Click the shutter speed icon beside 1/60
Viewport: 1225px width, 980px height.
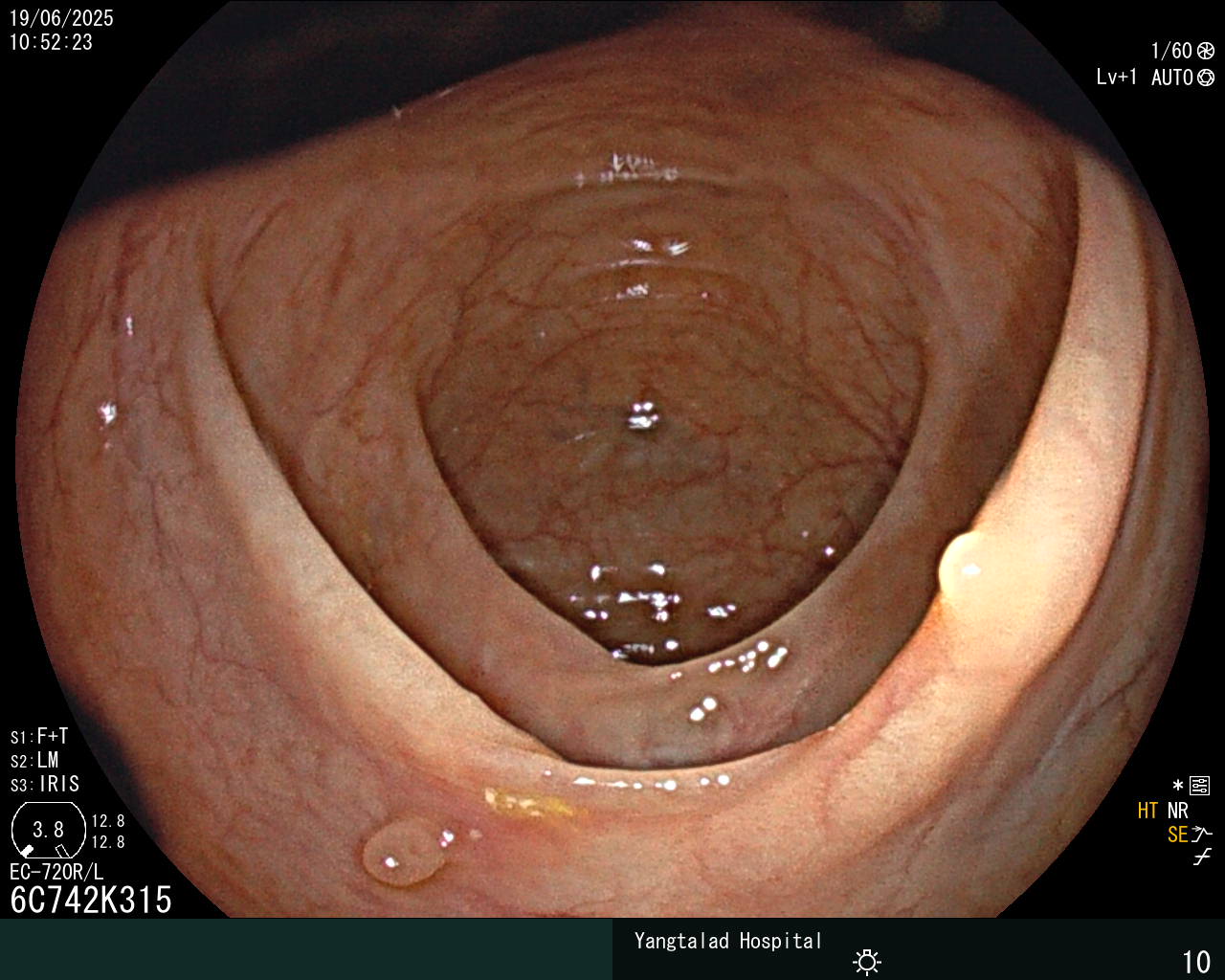tap(1206, 51)
